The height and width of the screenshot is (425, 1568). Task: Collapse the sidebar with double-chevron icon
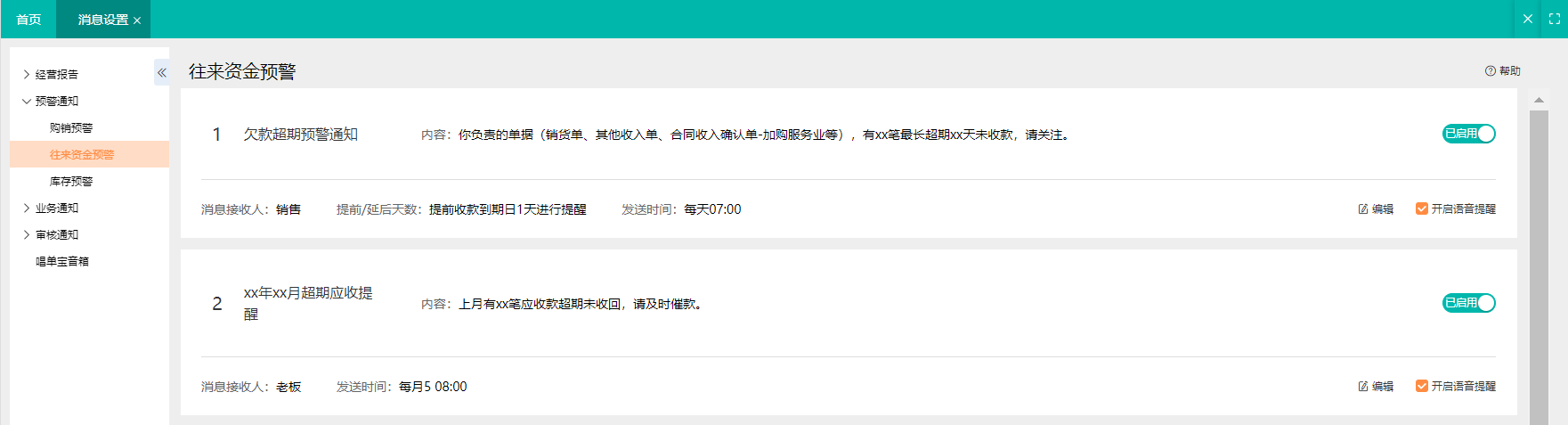(x=161, y=73)
